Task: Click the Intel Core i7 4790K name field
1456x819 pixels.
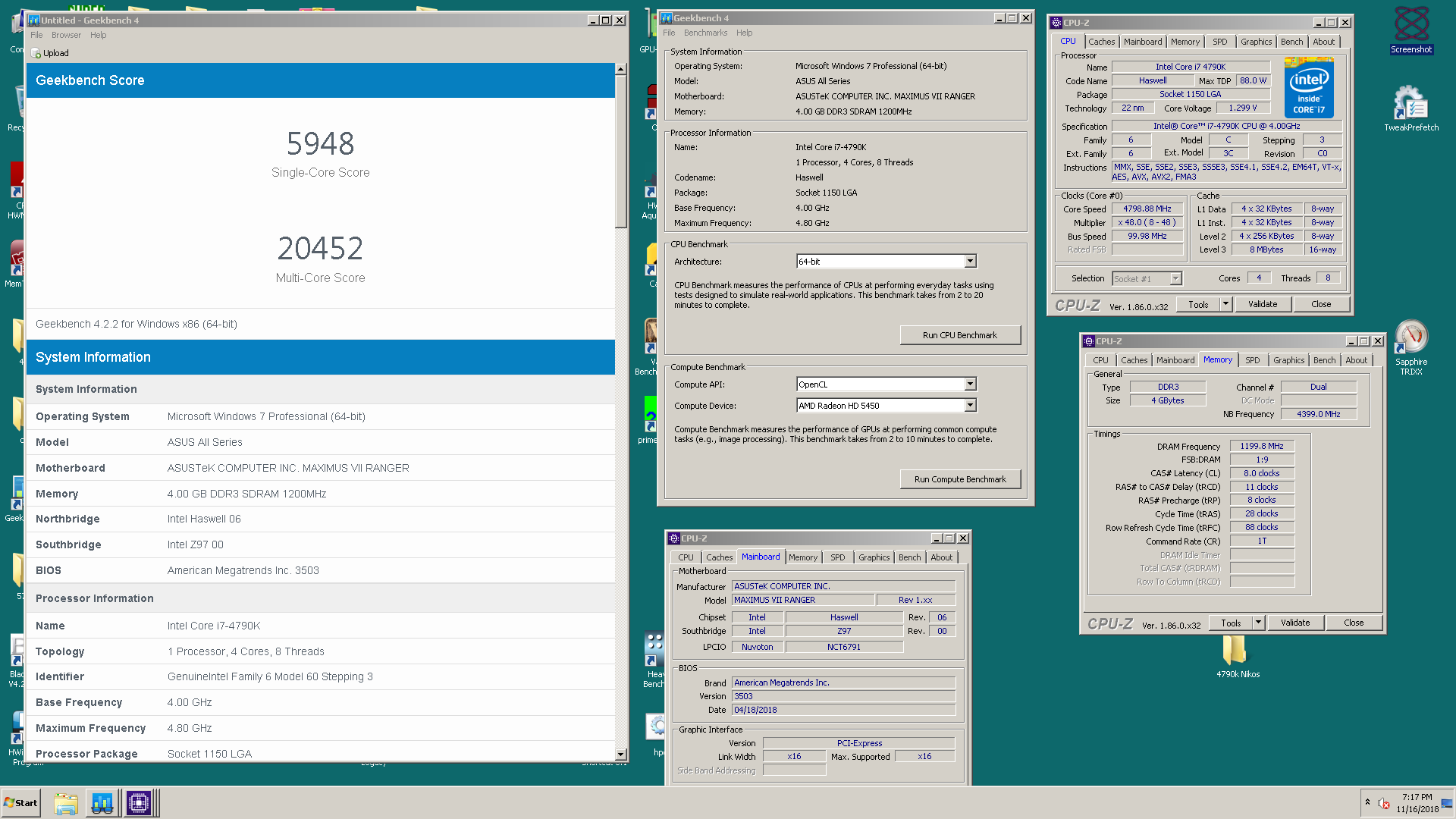Action: point(1190,67)
